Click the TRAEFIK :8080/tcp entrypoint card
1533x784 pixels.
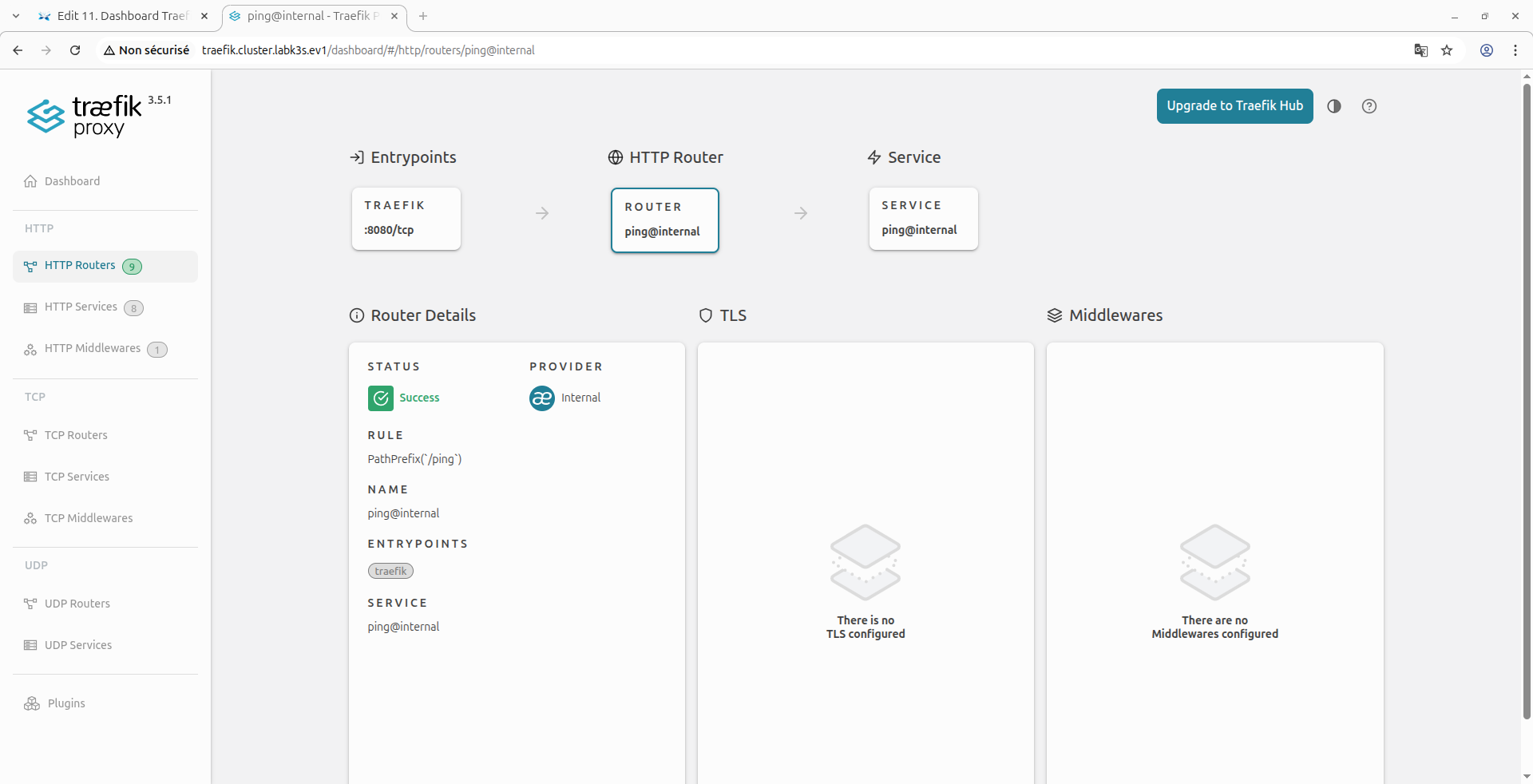(x=406, y=219)
